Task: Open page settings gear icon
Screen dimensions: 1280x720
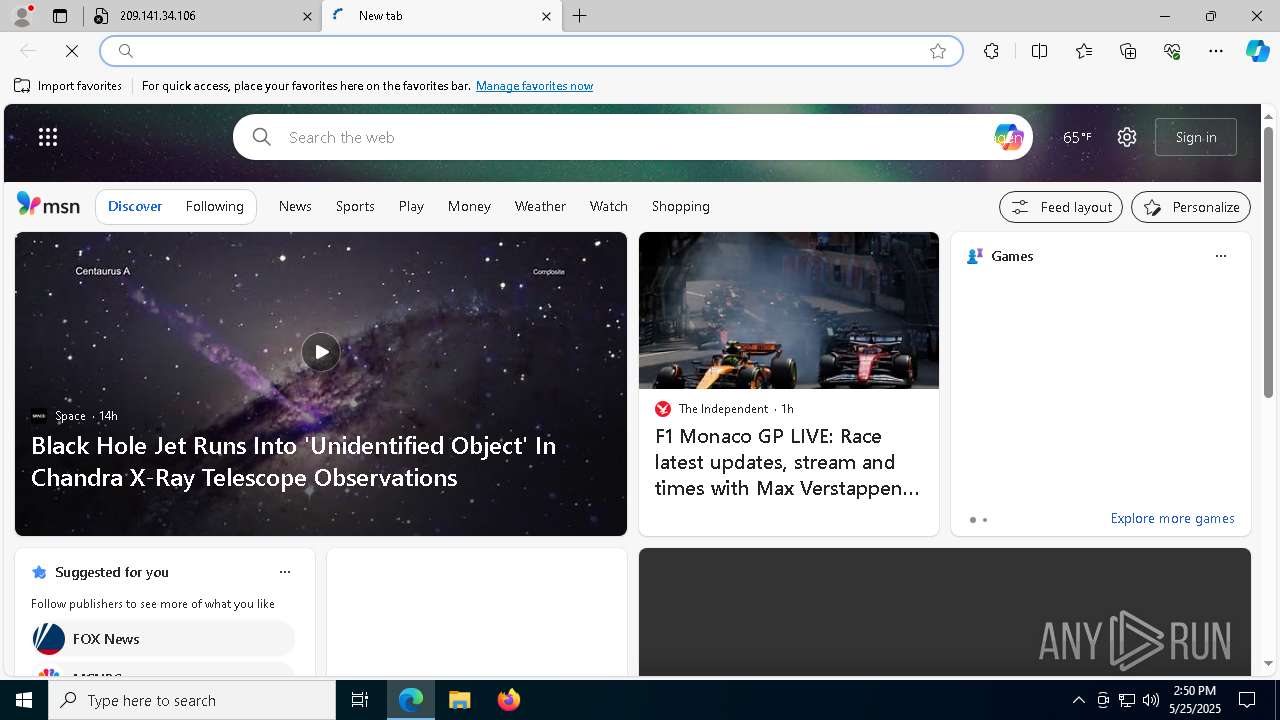Action: point(1127,137)
